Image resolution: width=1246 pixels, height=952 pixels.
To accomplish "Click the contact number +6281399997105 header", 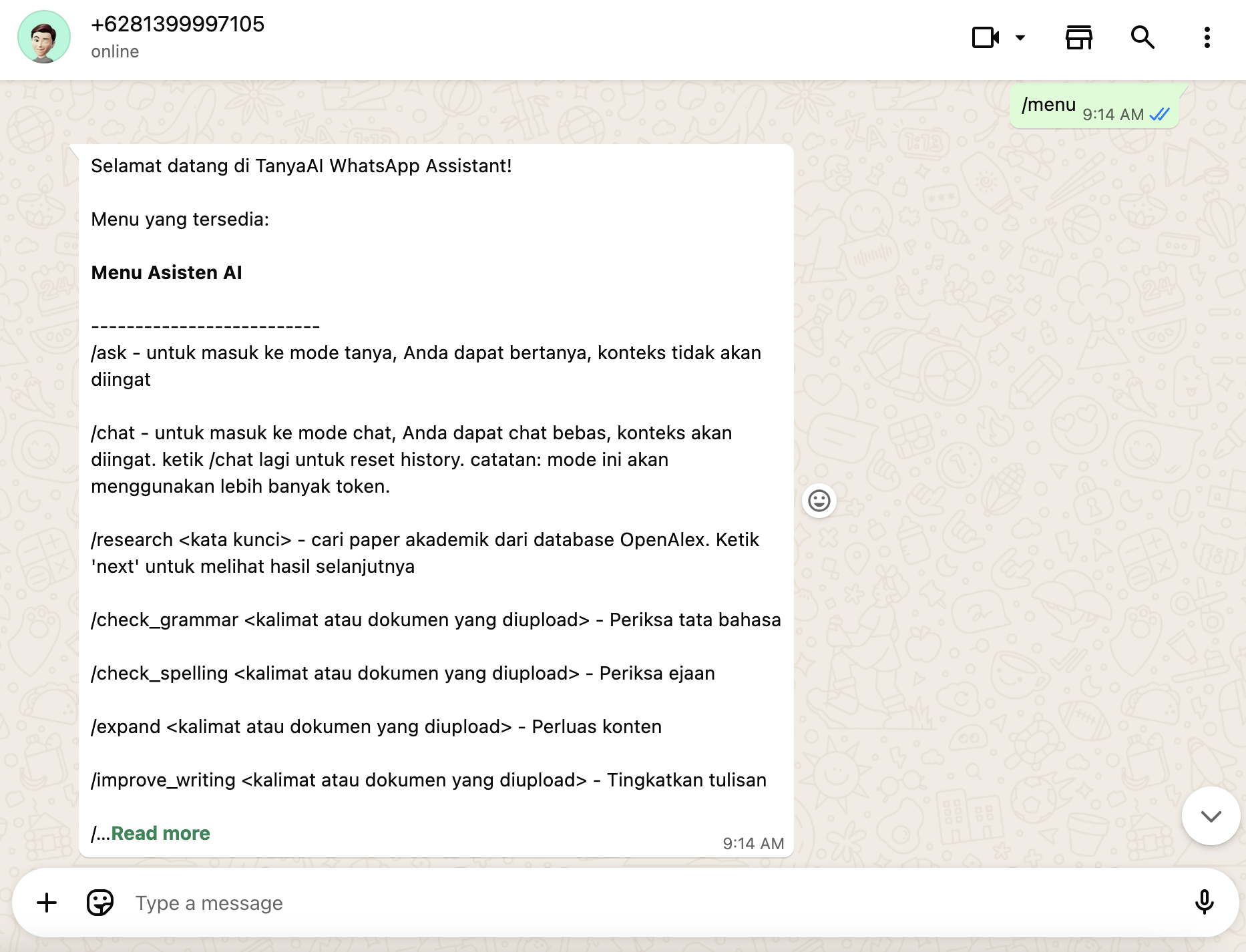I will (178, 24).
